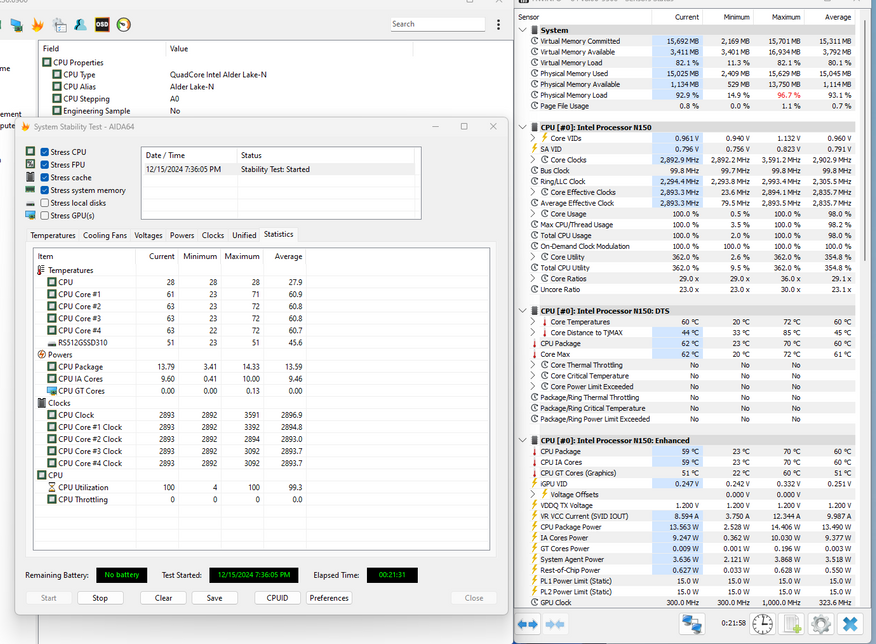
Task: Click the gauge benchmark icon in toolbar
Action: (124, 24)
